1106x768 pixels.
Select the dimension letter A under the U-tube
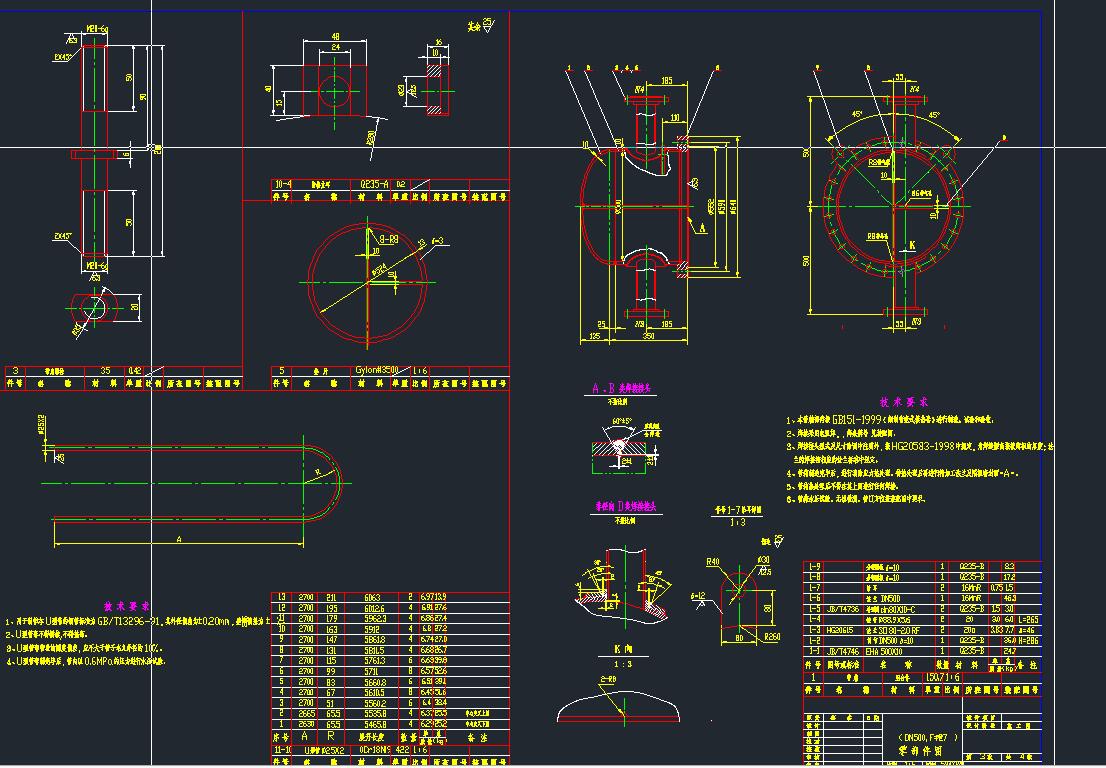click(179, 539)
